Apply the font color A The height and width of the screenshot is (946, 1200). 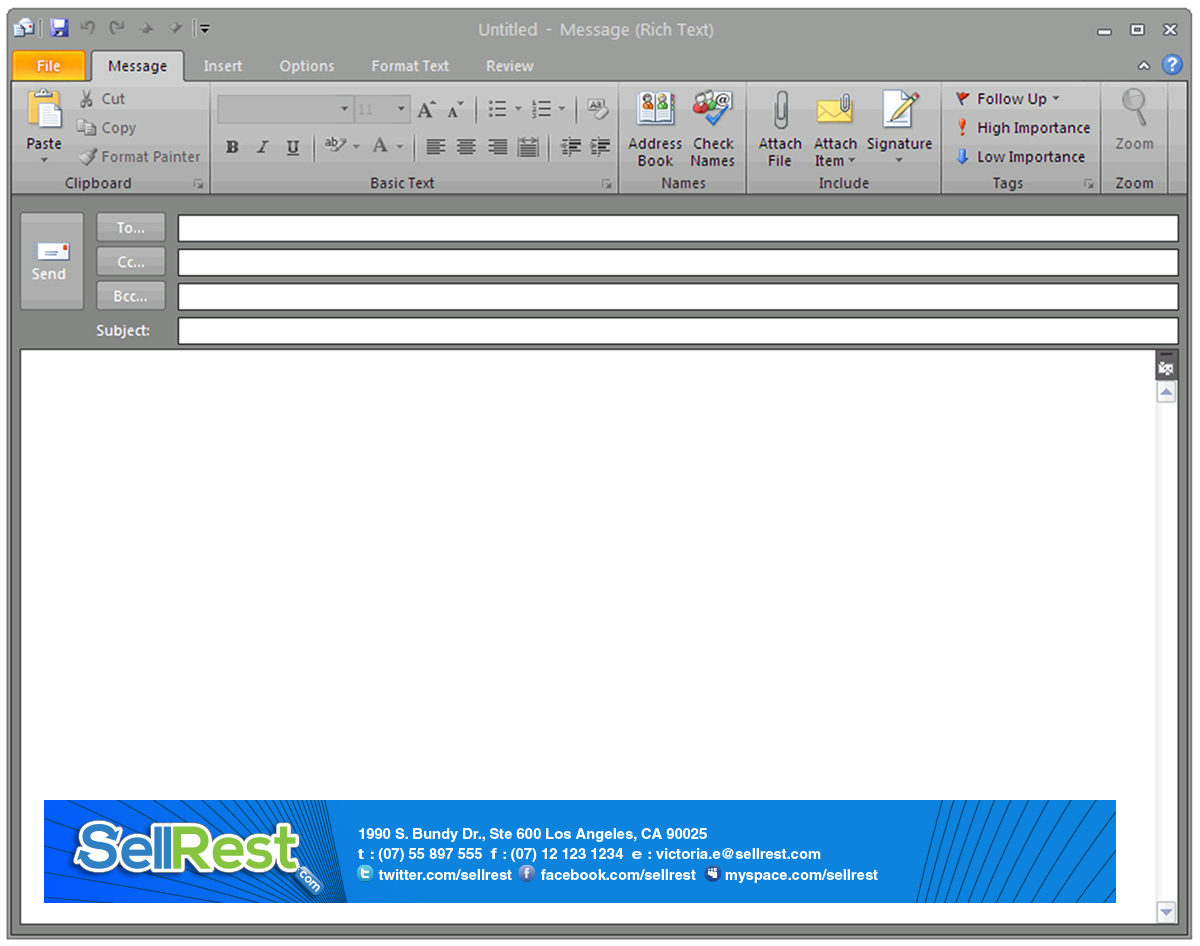380,147
